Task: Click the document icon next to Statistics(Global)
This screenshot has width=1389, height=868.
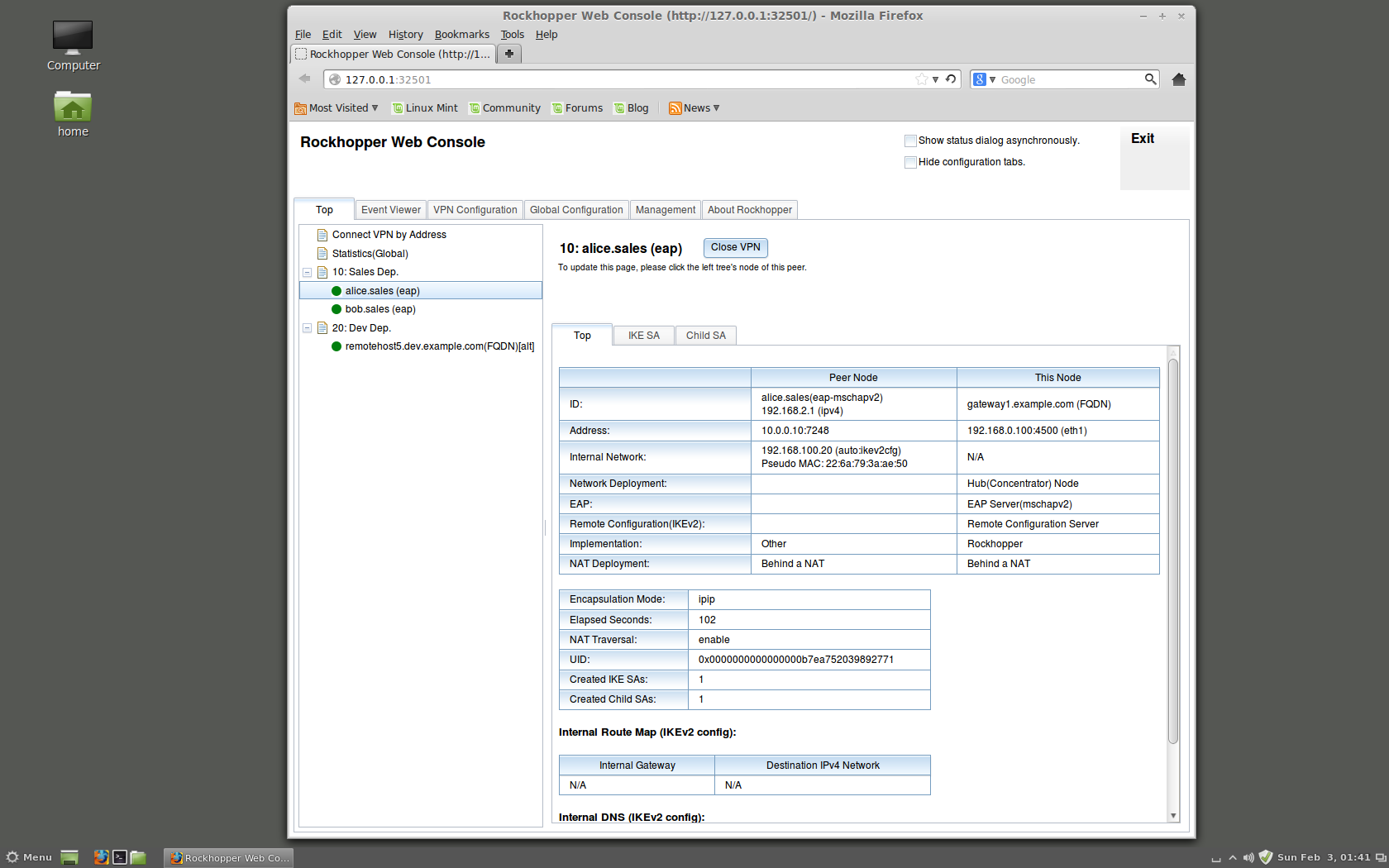Action: click(322, 253)
